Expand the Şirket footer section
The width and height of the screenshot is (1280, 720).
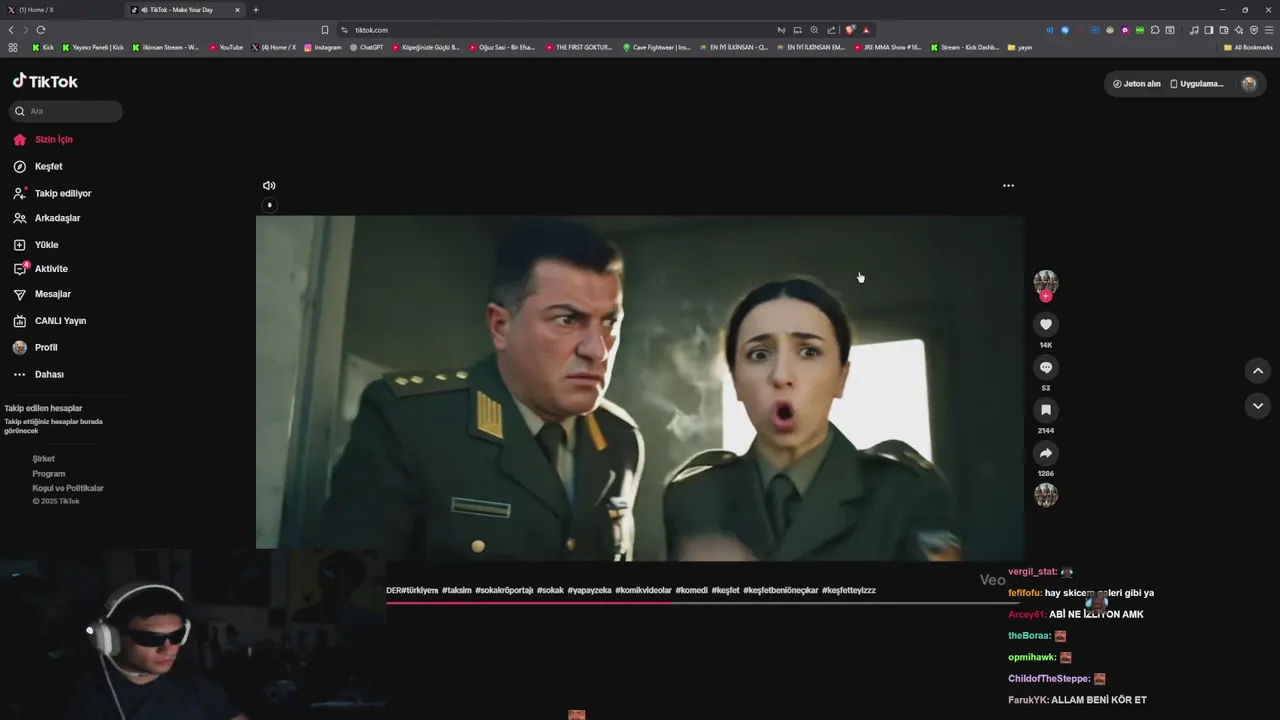[43, 458]
